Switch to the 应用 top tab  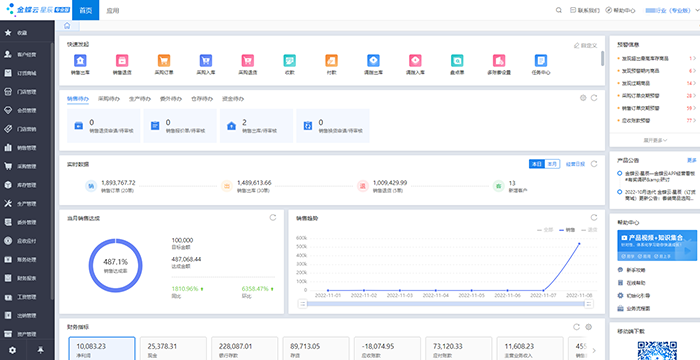(x=112, y=10)
